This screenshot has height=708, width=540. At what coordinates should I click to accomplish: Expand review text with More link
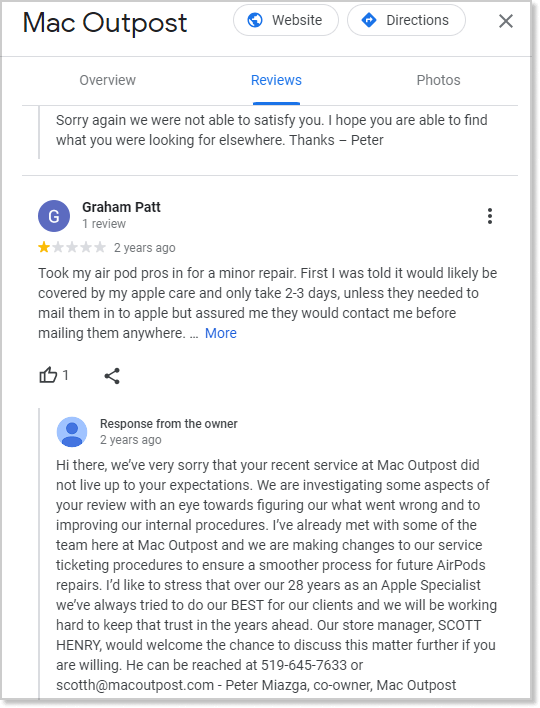pyautogui.click(x=221, y=333)
